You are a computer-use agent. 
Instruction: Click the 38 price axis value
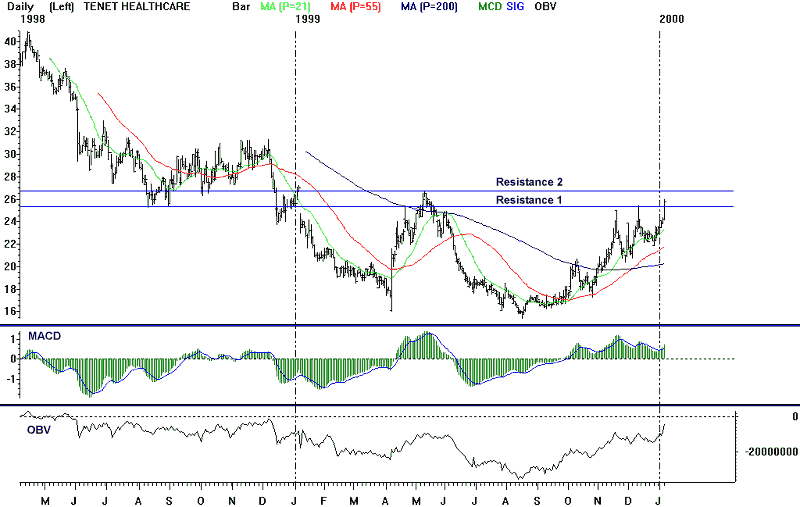coord(10,64)
